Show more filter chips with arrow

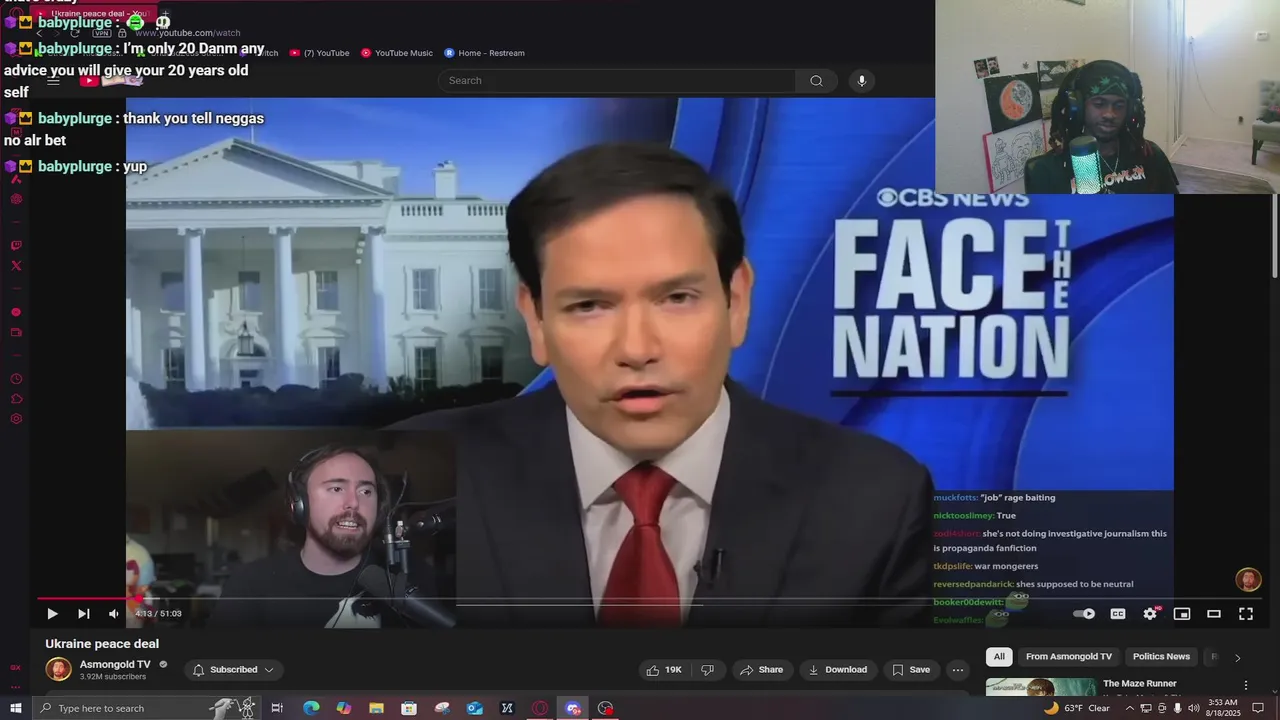1237,657
